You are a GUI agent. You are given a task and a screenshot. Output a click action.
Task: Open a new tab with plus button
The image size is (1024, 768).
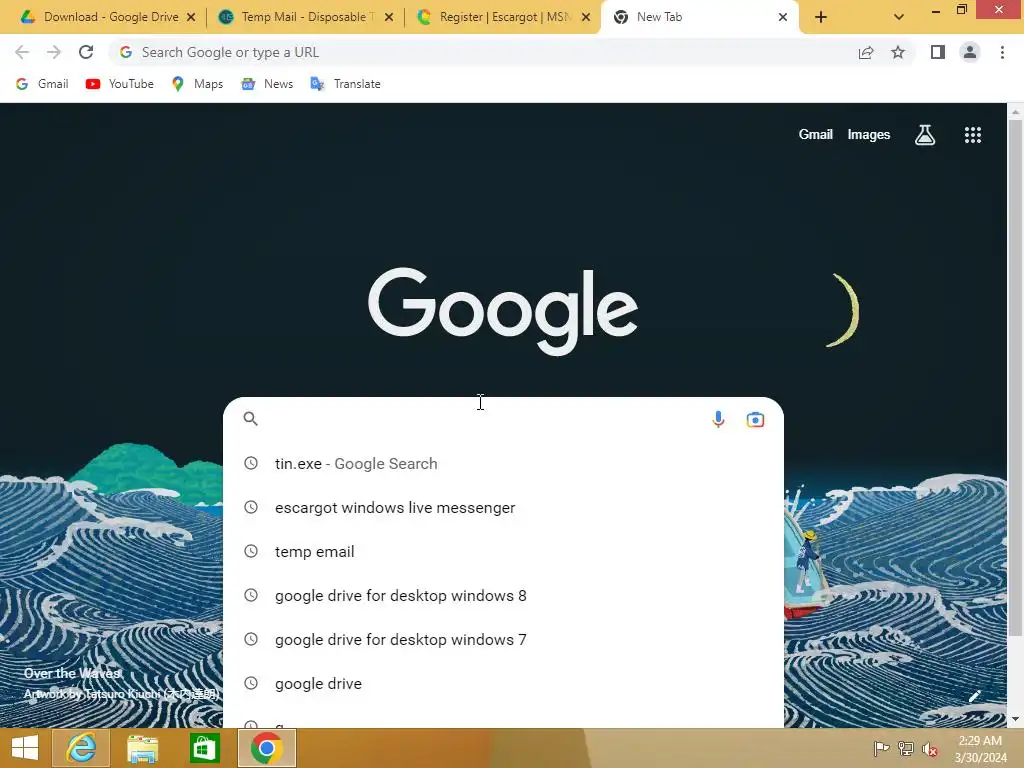click(x=821, y=17)
